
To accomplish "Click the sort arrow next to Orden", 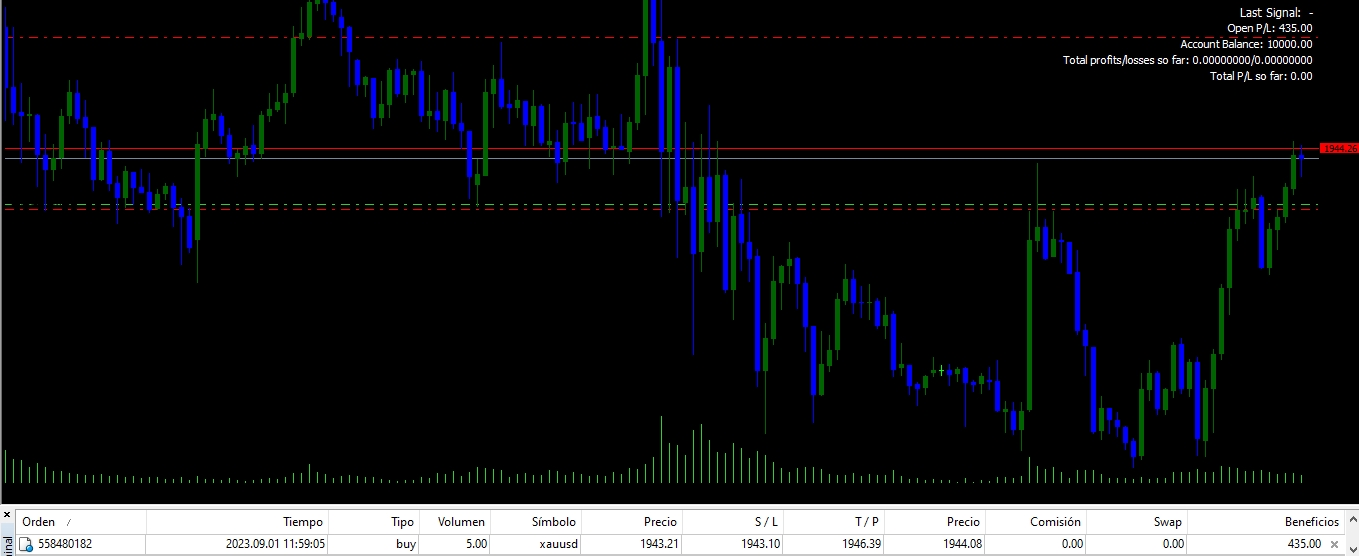I will (69, 522).
